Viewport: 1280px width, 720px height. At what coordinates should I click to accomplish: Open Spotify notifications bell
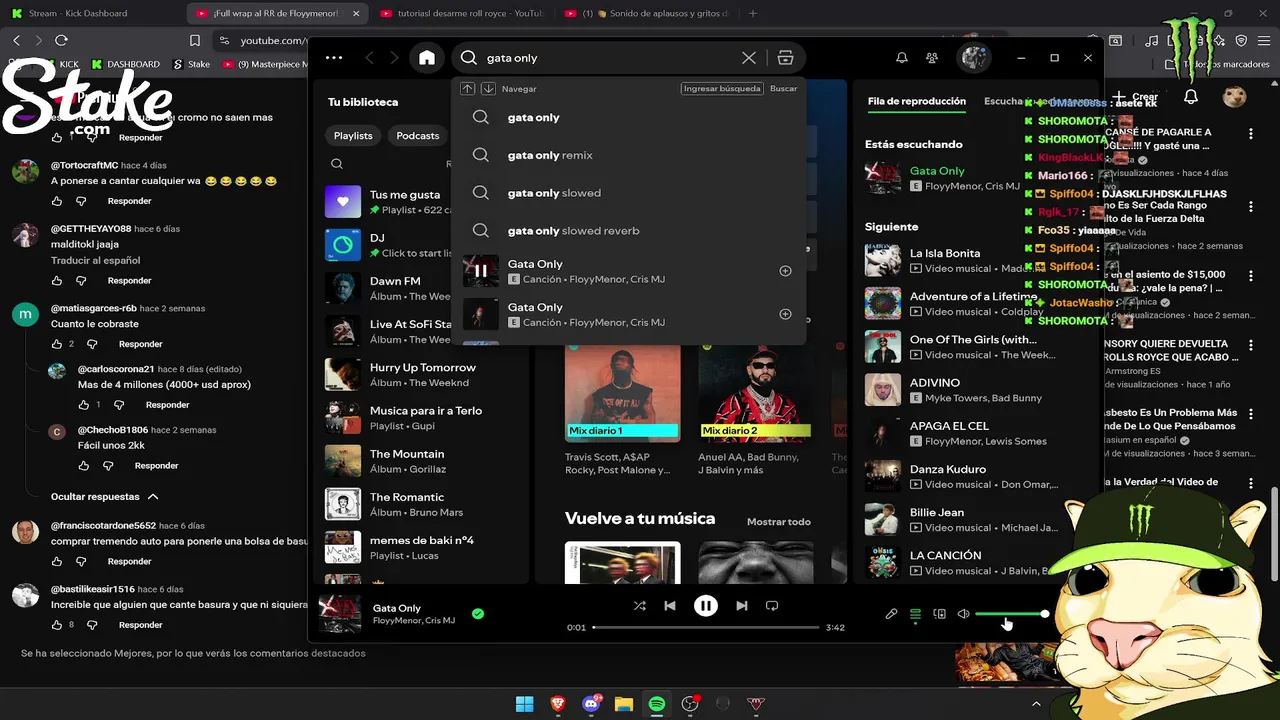pyautogui.click(x=902, y=58)
